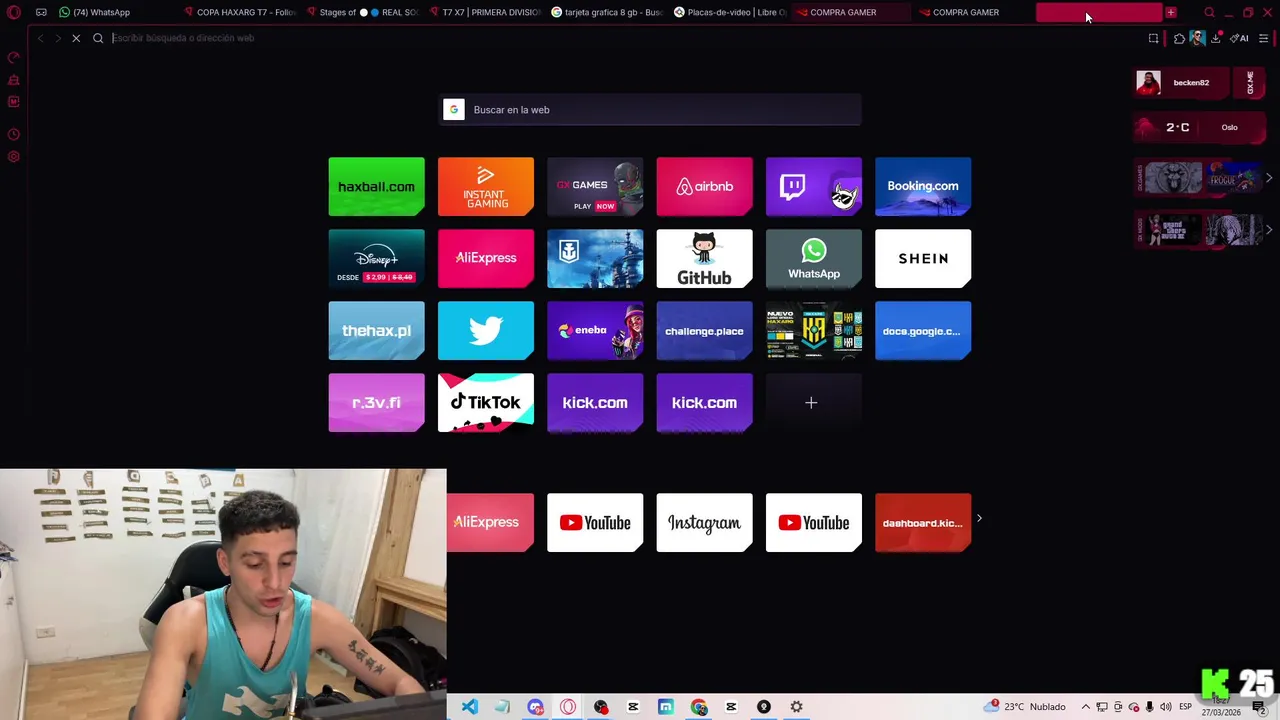
Task: Click the 'Buscar en la web' search field
Action: [x=651, y=110]
